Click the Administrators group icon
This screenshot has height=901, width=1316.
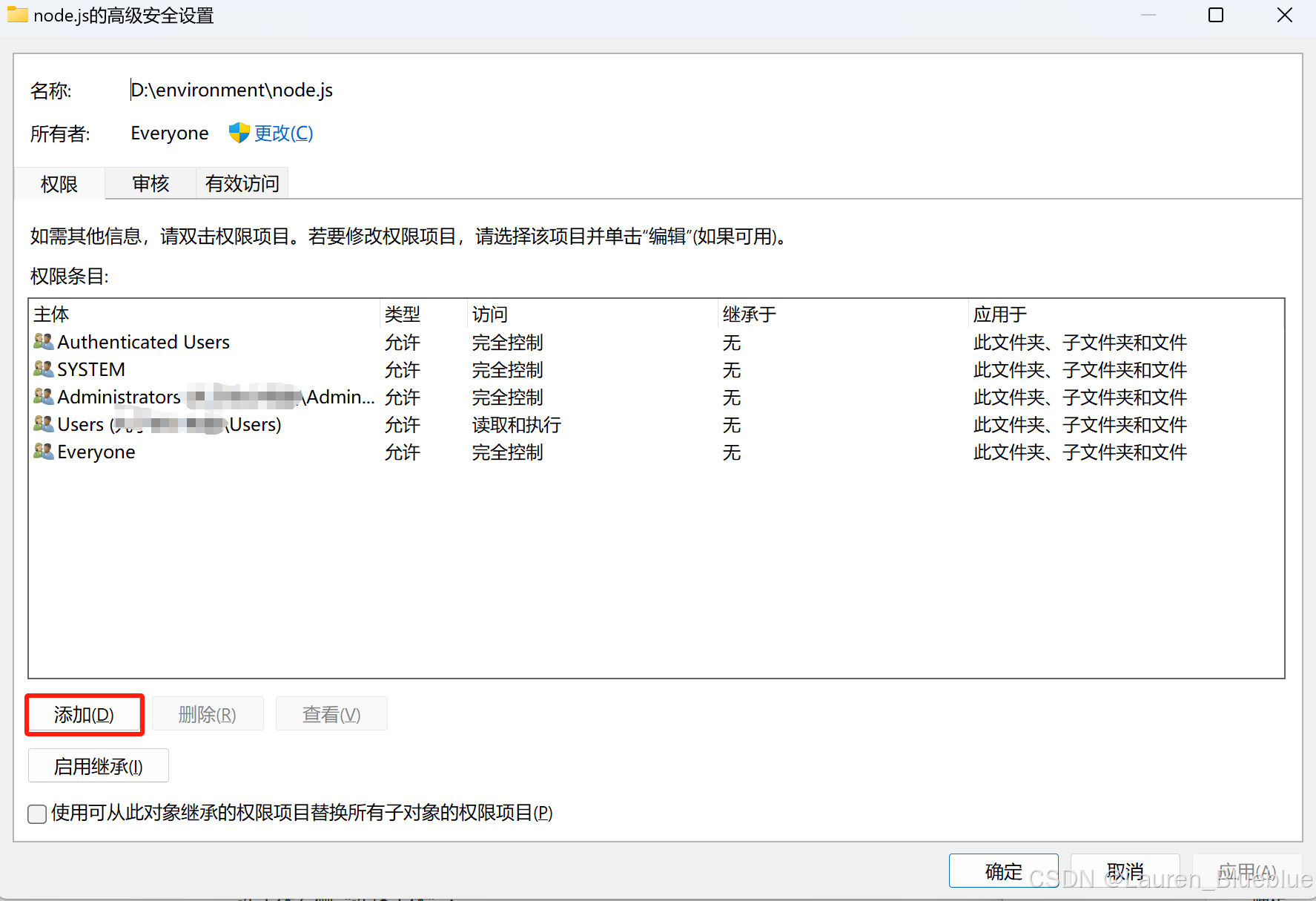(44, 397)
